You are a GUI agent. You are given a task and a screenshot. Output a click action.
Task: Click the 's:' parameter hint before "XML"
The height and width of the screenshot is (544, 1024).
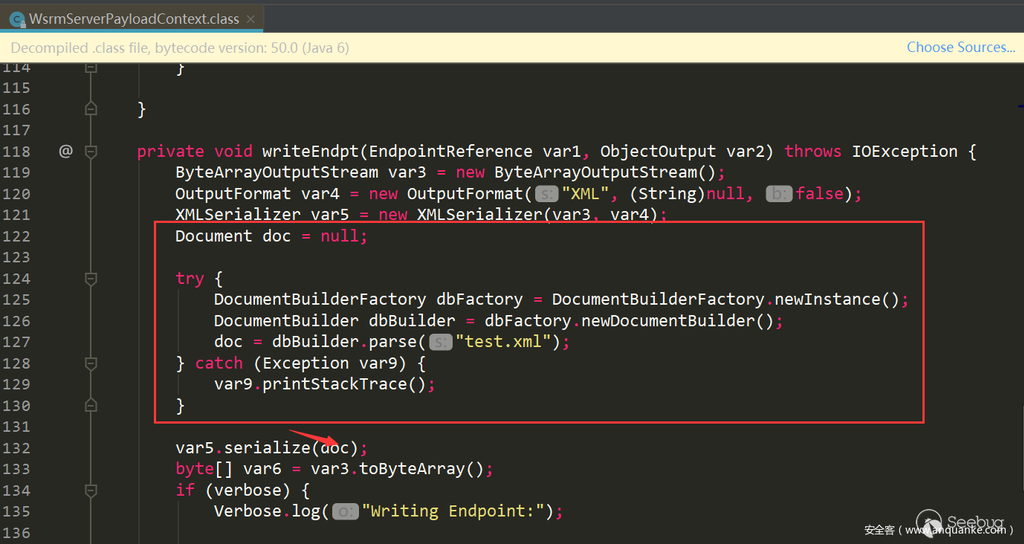click(546, 194)
